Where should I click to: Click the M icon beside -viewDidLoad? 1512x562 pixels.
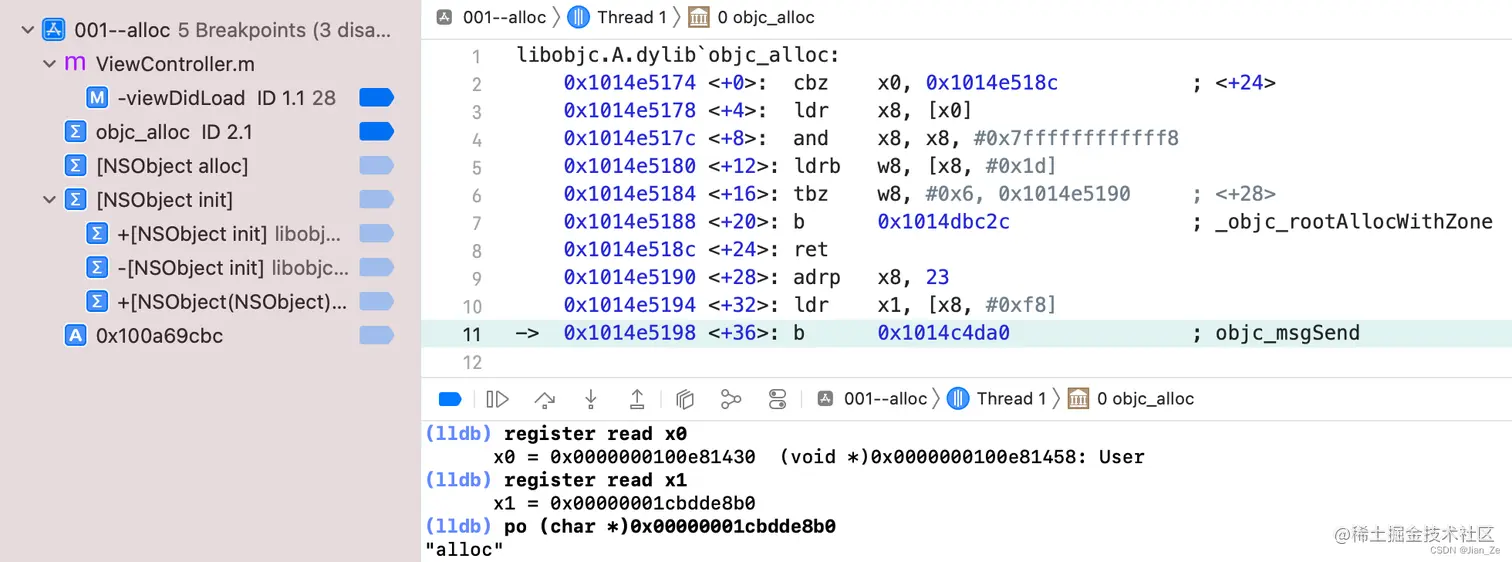(97, 98)
